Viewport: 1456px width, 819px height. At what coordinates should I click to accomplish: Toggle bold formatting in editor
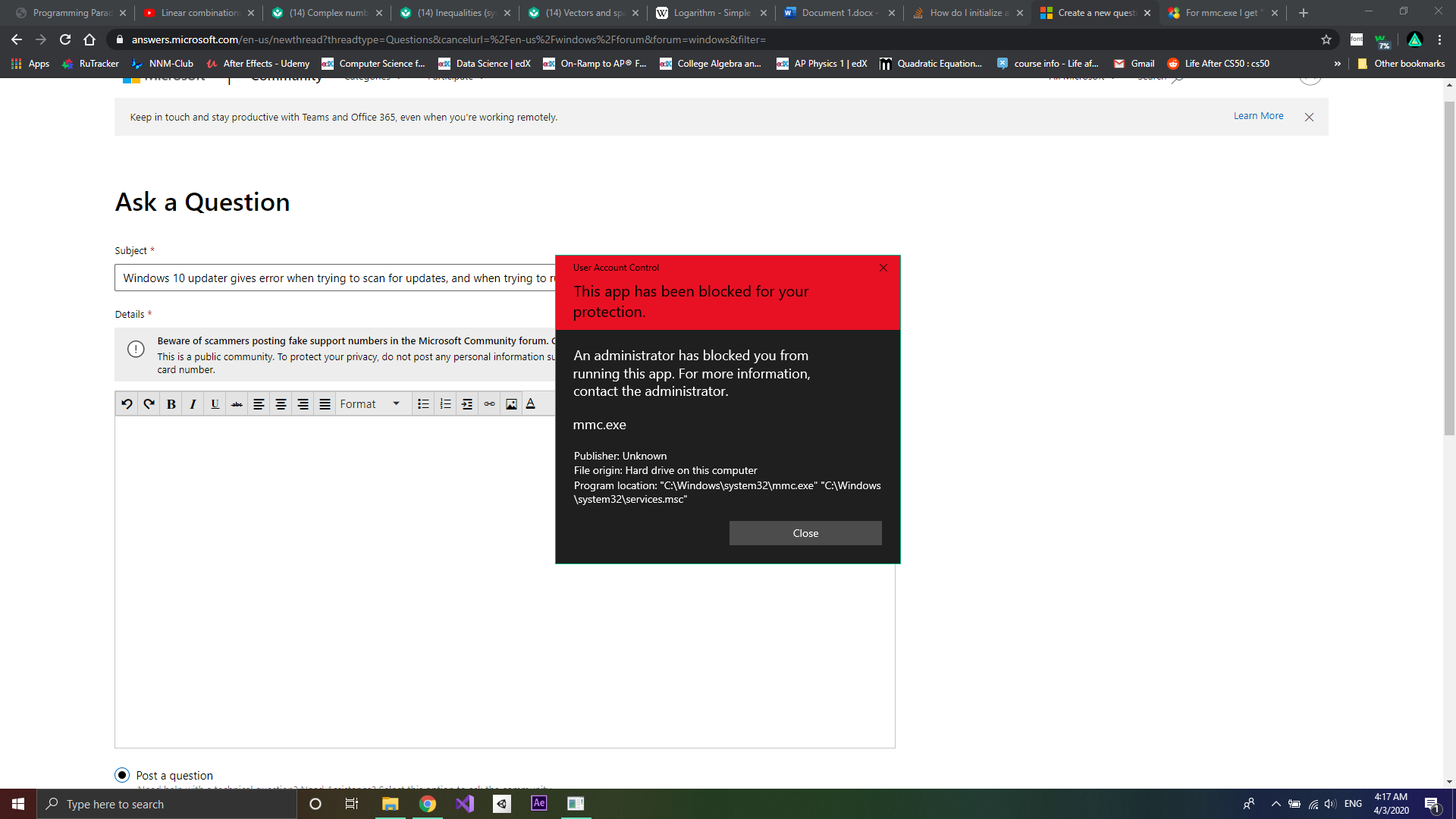coord(171,404)
